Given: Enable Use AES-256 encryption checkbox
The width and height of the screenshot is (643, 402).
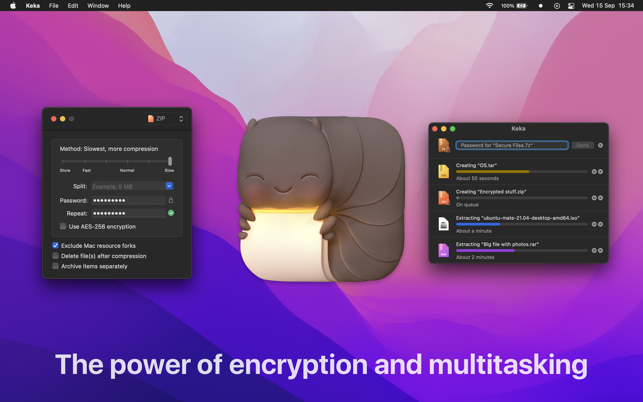Looking at the screenshot, I should [x=63, y=226].
